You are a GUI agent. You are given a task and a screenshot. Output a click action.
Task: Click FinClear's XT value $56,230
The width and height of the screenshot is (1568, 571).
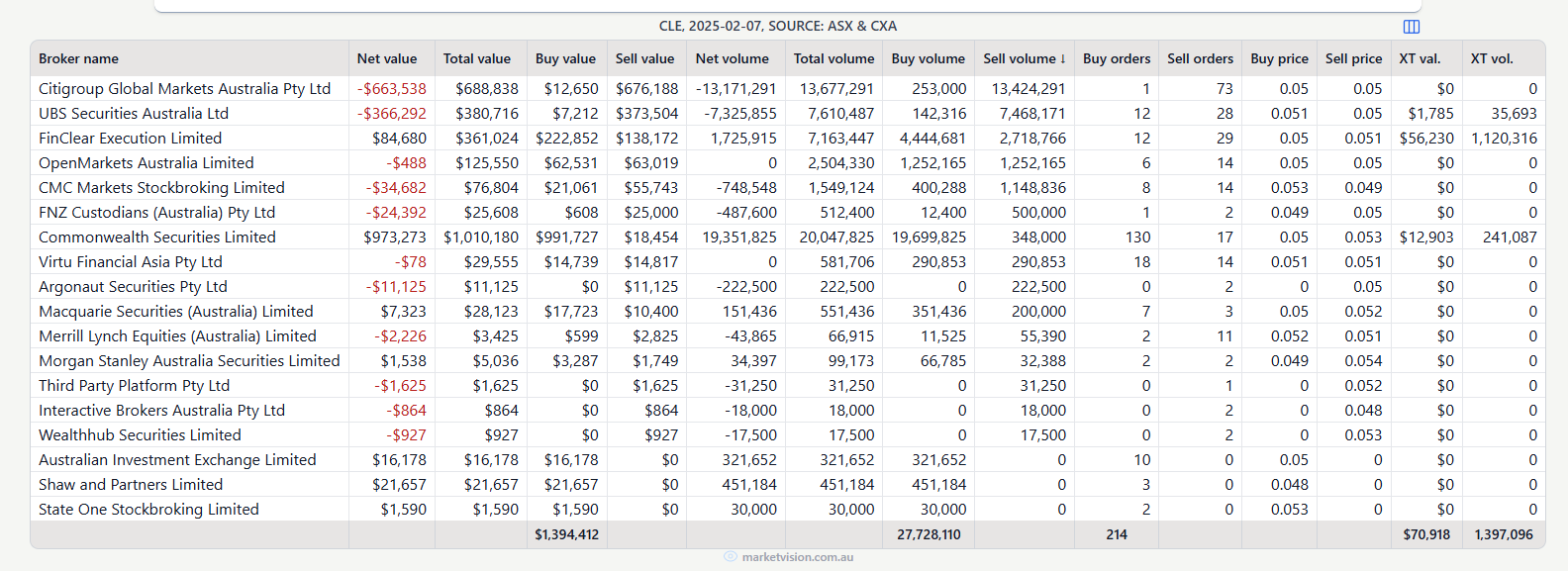coord(1427,139)
